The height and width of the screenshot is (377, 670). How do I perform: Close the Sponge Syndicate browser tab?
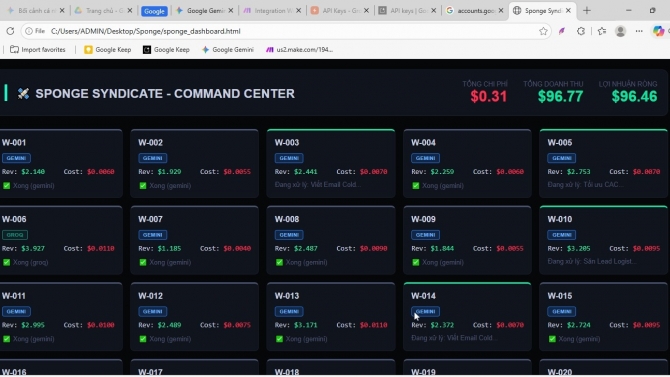point(568,11)
